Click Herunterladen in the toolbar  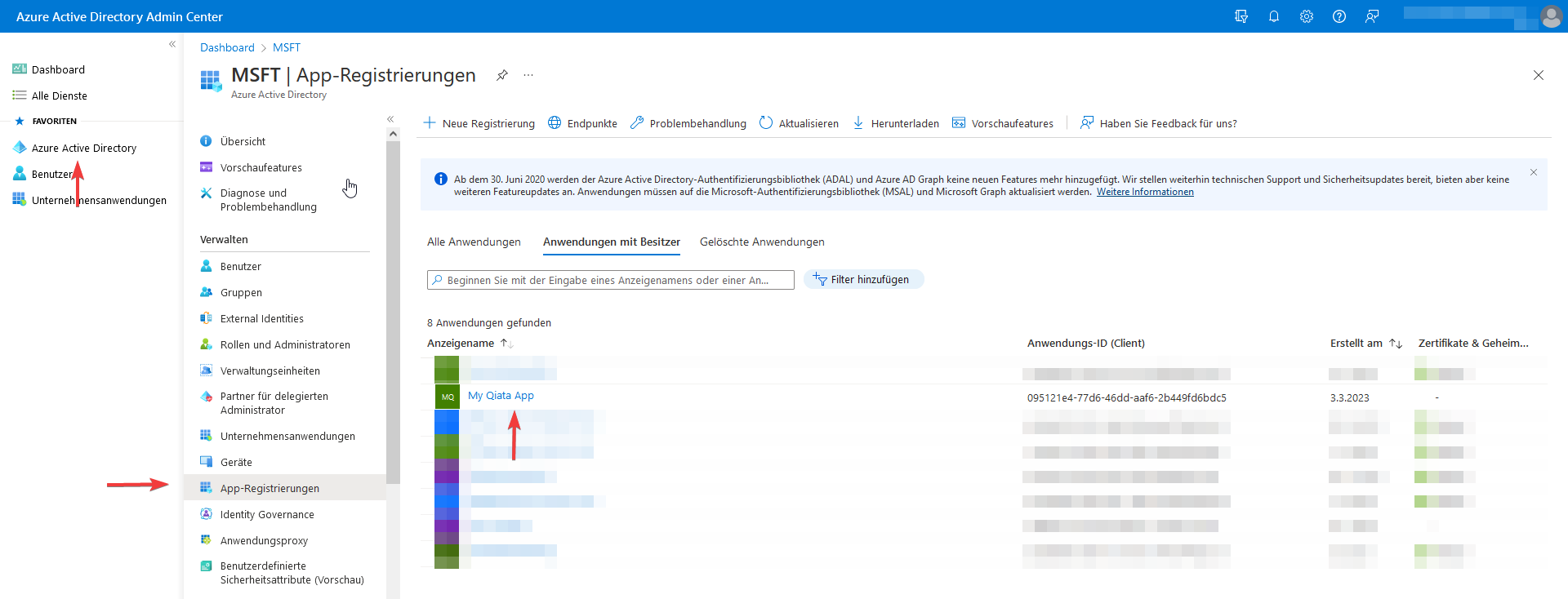coord(896,123)
